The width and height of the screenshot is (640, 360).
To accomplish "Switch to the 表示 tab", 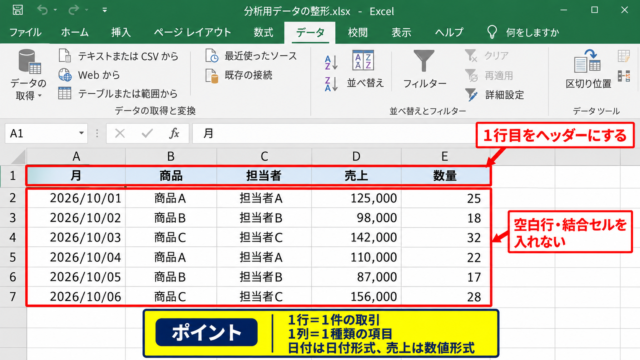I will pyautogui.click(x=401, y=32).
